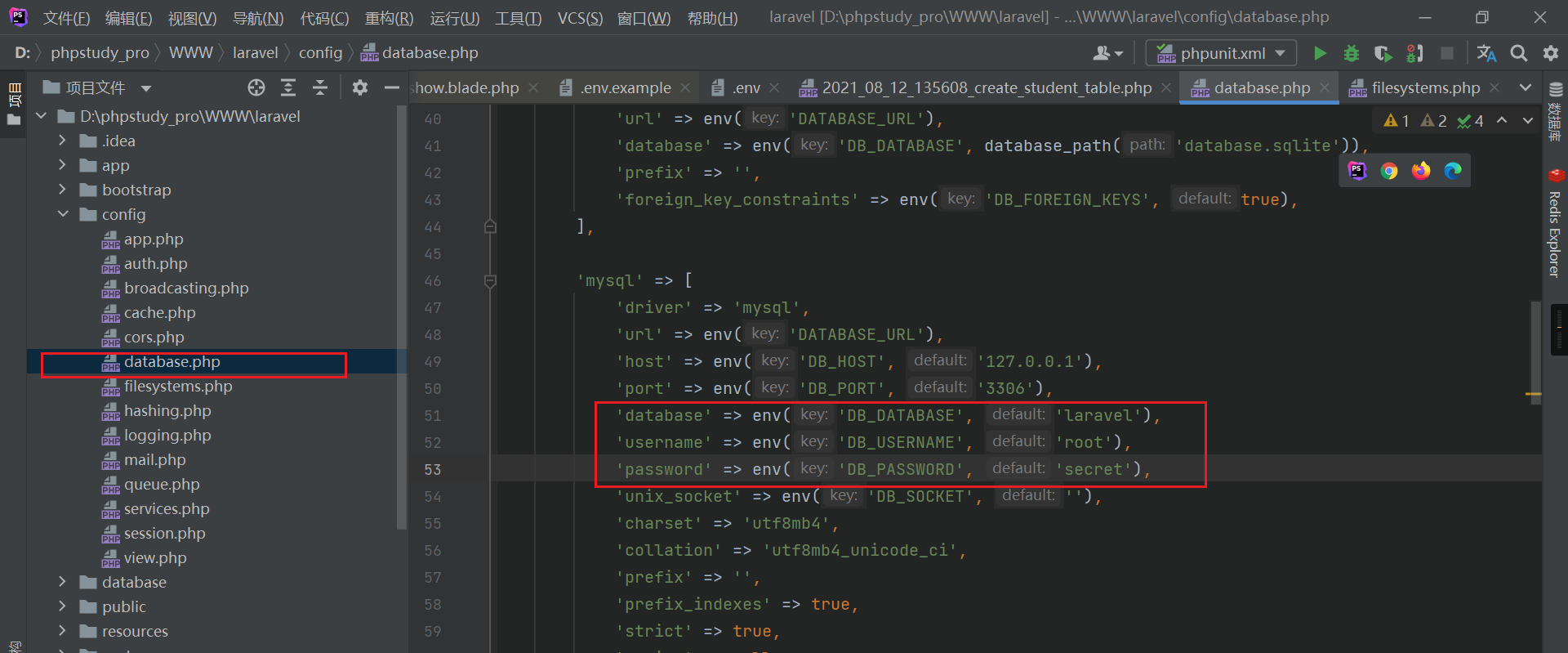Open the Database tool window icon
Viewport: 1568px width, 653px height.
[x=1555, y=112]
